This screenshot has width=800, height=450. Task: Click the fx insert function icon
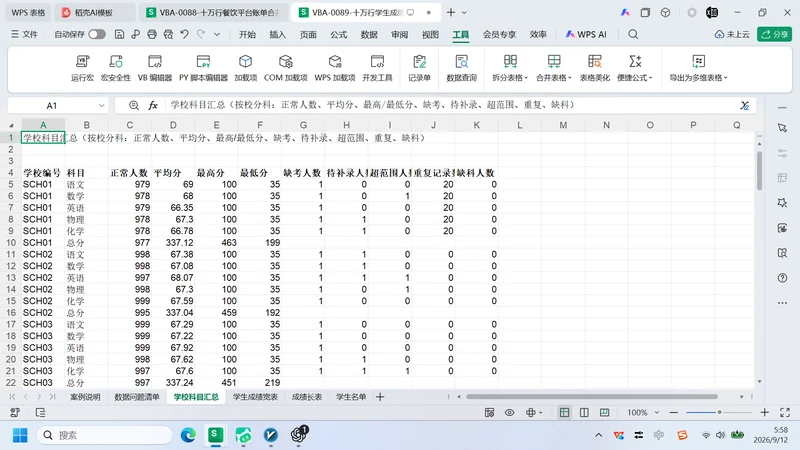(153, 105)
